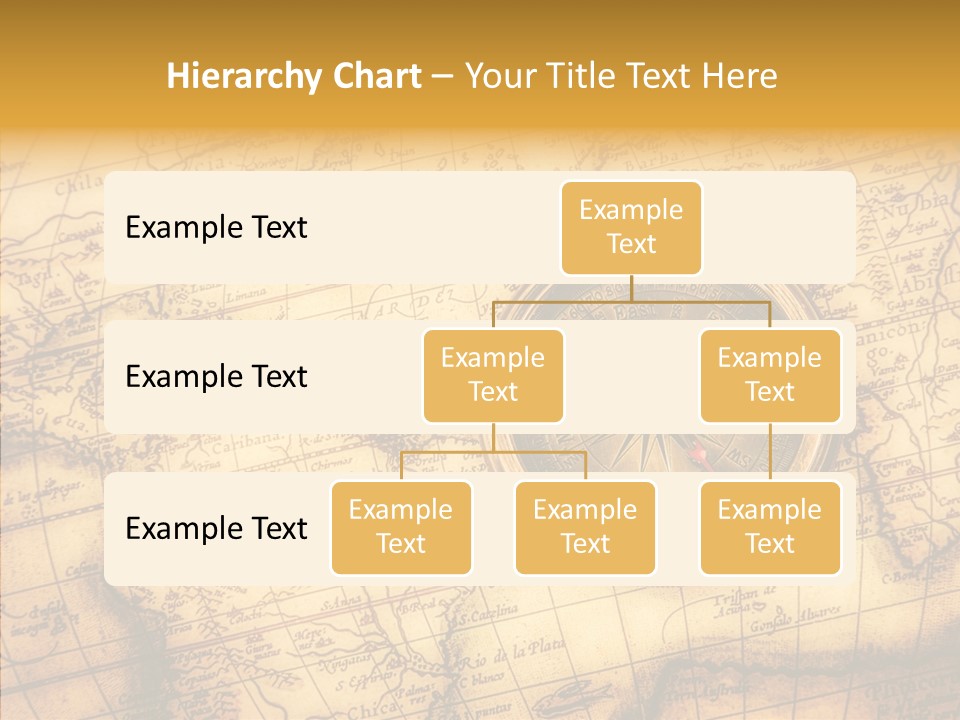Click the first row label Example Text

(x=216, y=228)
